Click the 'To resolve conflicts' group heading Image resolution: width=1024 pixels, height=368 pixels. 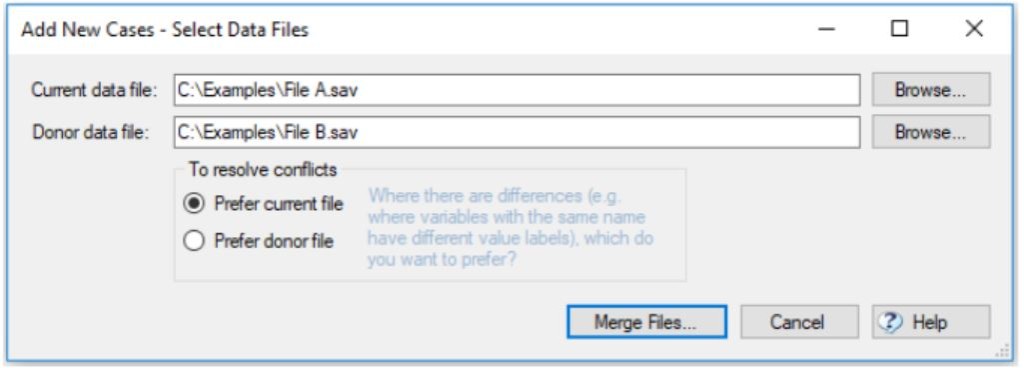(x=263, y=170)
